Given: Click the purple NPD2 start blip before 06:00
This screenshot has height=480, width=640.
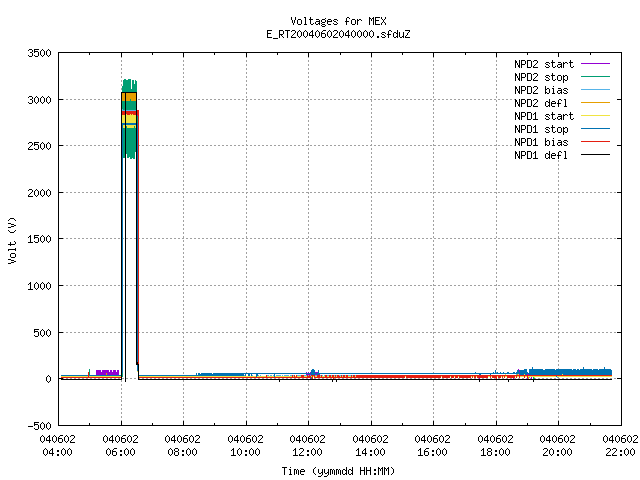Looking at the screenshot, I should tap(107, 373).
